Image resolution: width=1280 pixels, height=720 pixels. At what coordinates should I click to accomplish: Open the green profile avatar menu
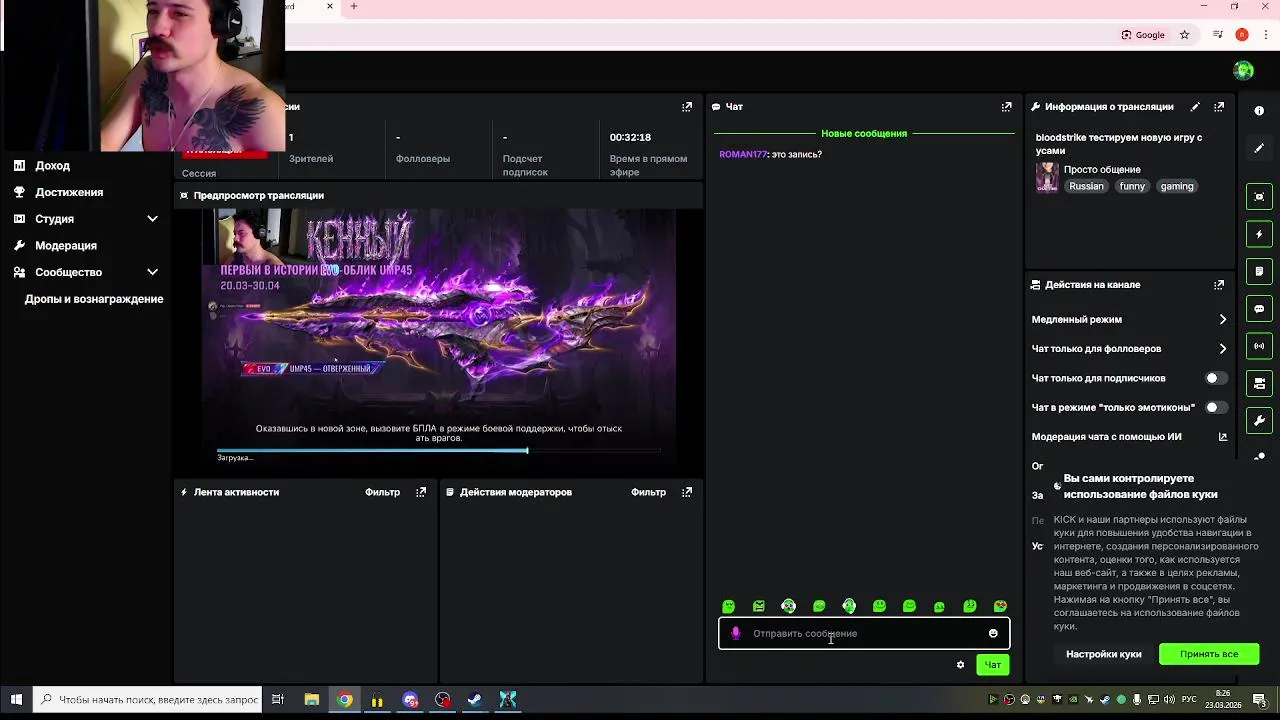(1243, 70)
